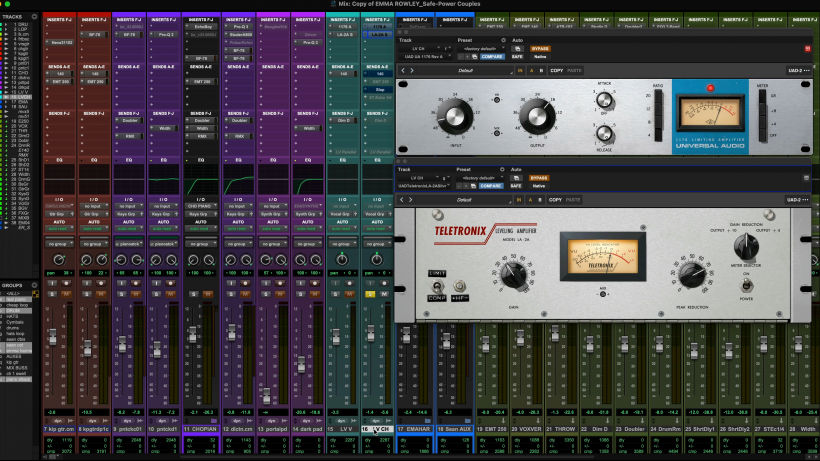The image size is (820, 461).
Task: Flip the LA-2A Power switch
Action: 747,285
